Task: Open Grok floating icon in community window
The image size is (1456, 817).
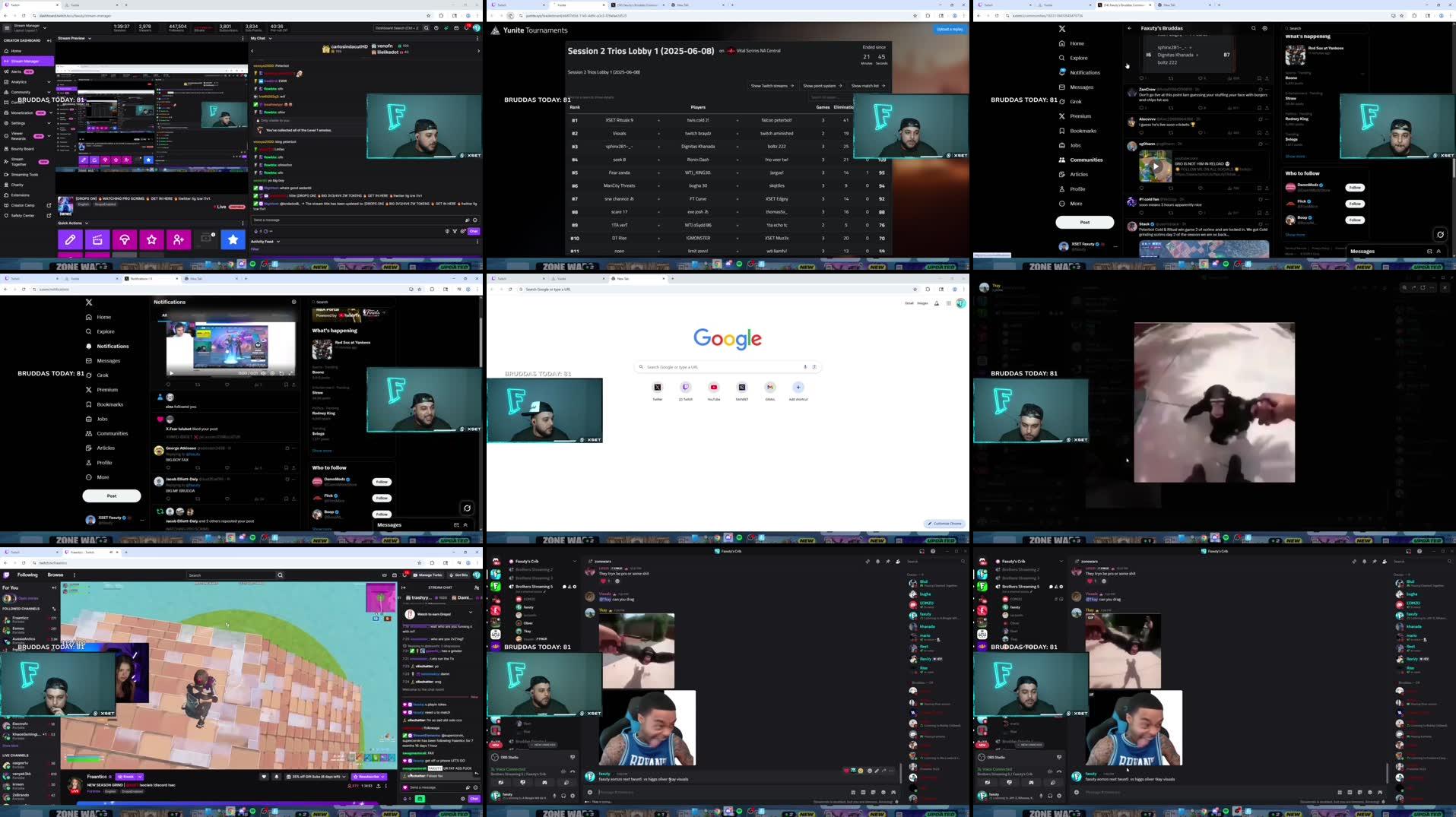Action: coord(1440,235)
